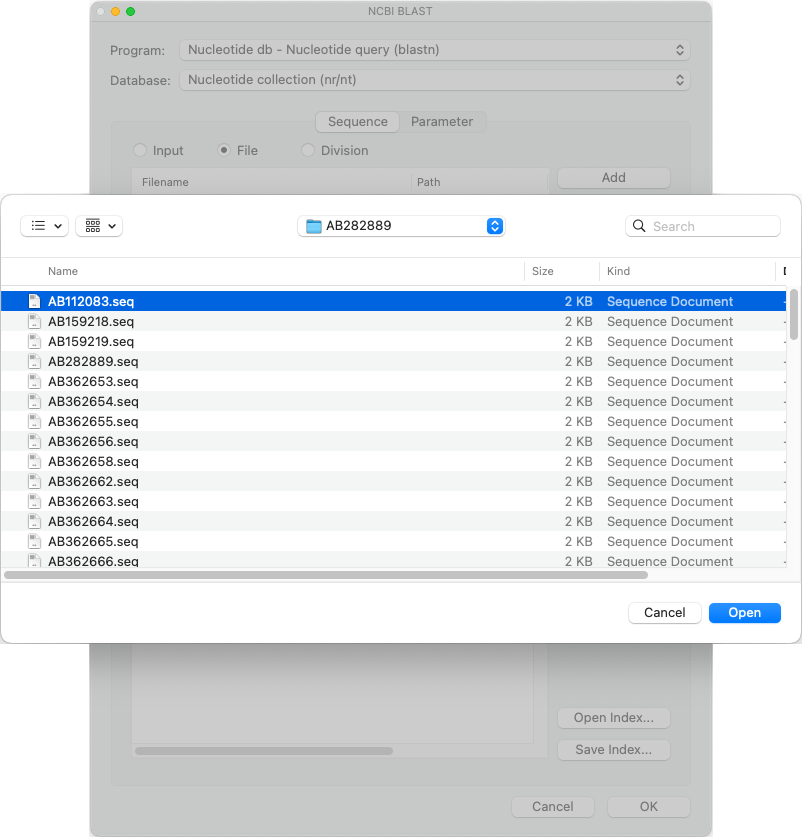This screenshot has height=837, width=802.
Task: Select file name AB362658.seq
Action: (93, 462)
